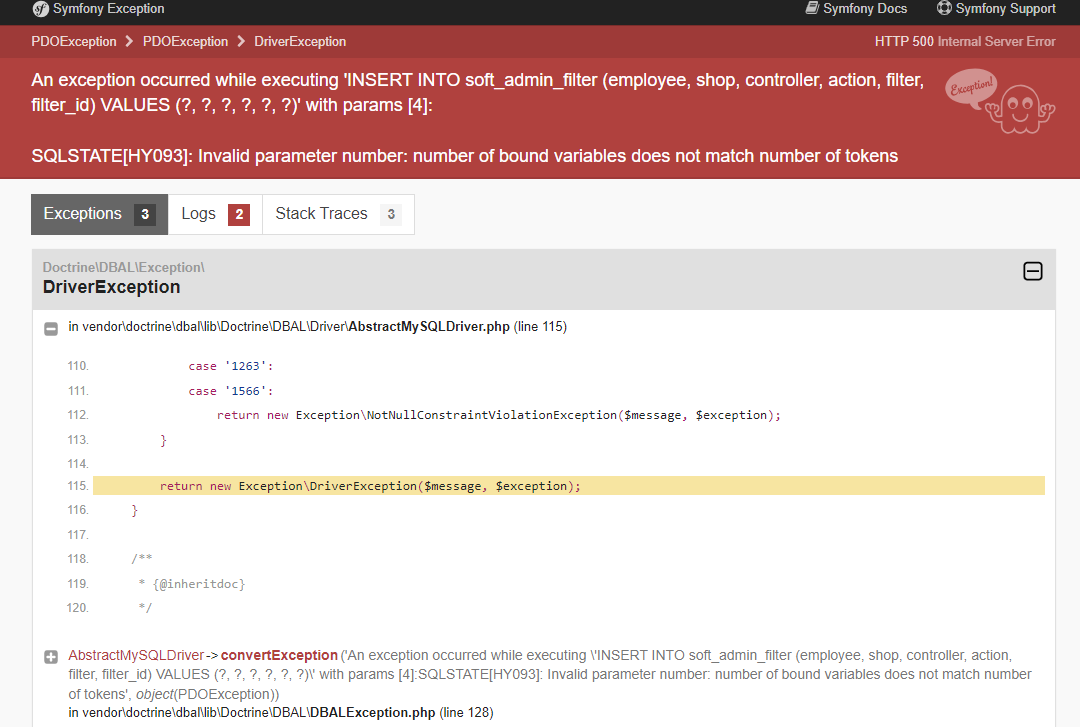This screenshot has width=1080, height=727.
Task: Click the Doctrine\DBAL\Exception namespace label
Action: click(123, 267)
